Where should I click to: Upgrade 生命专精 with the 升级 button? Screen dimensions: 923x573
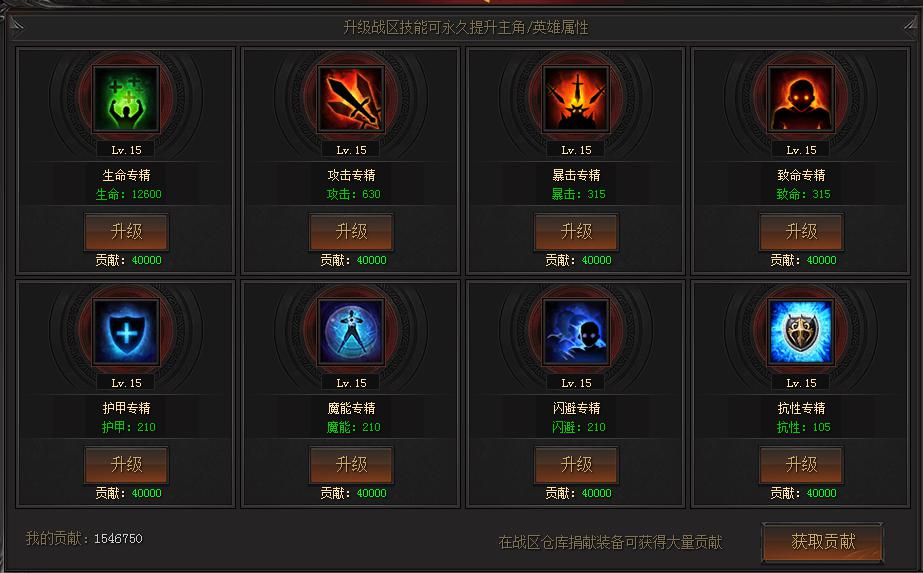(x=126, y=231)
